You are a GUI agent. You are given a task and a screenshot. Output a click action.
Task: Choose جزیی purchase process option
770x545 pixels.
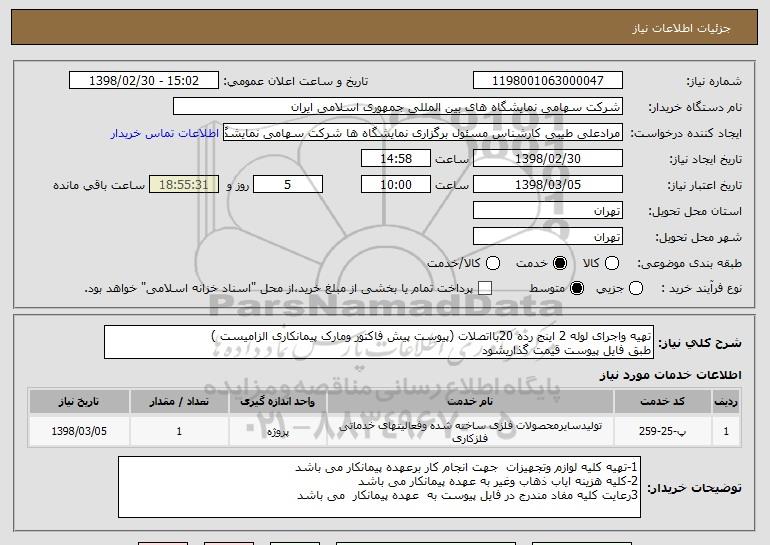[635, 288]
